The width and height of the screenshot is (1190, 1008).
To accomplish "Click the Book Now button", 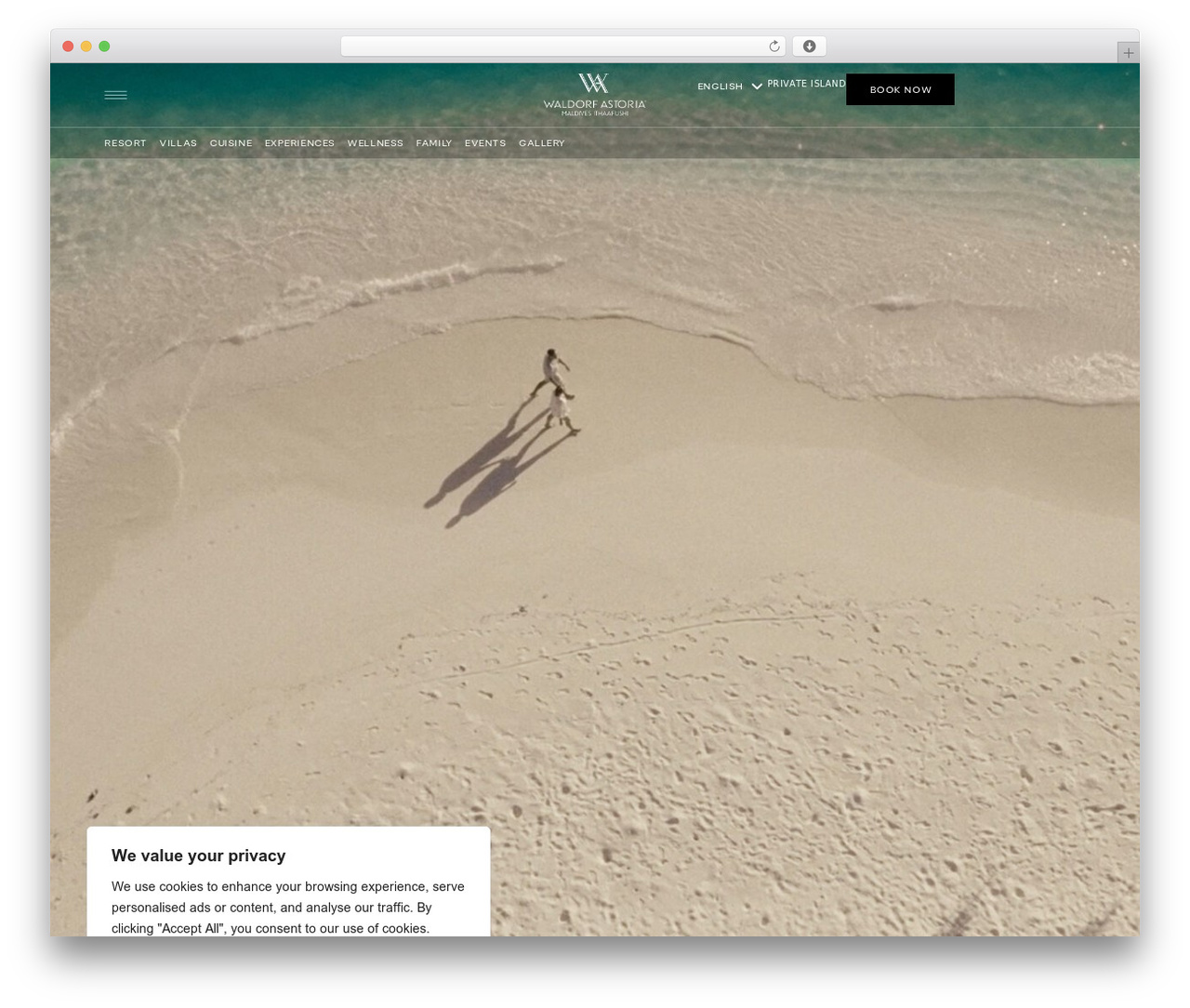I will (x=900, y=89).
